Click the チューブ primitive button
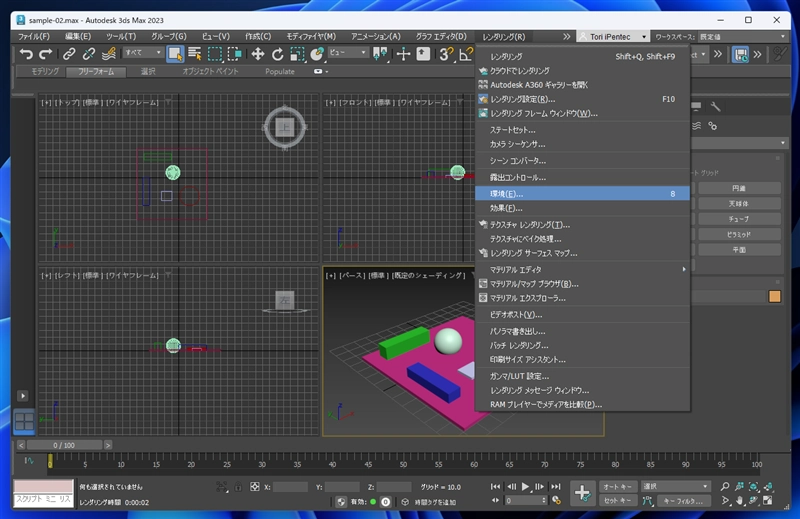 pyautogui.click(x=739, y=219)
